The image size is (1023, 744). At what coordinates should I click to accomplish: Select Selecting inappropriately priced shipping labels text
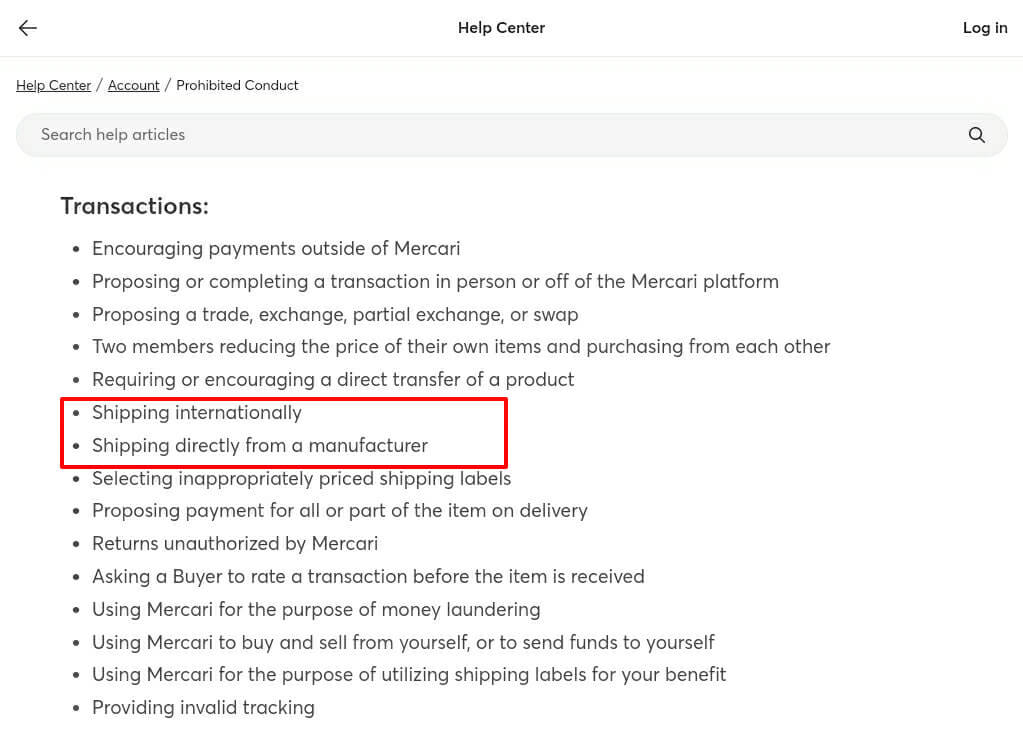pyautogui.click(x=301, y=478)
